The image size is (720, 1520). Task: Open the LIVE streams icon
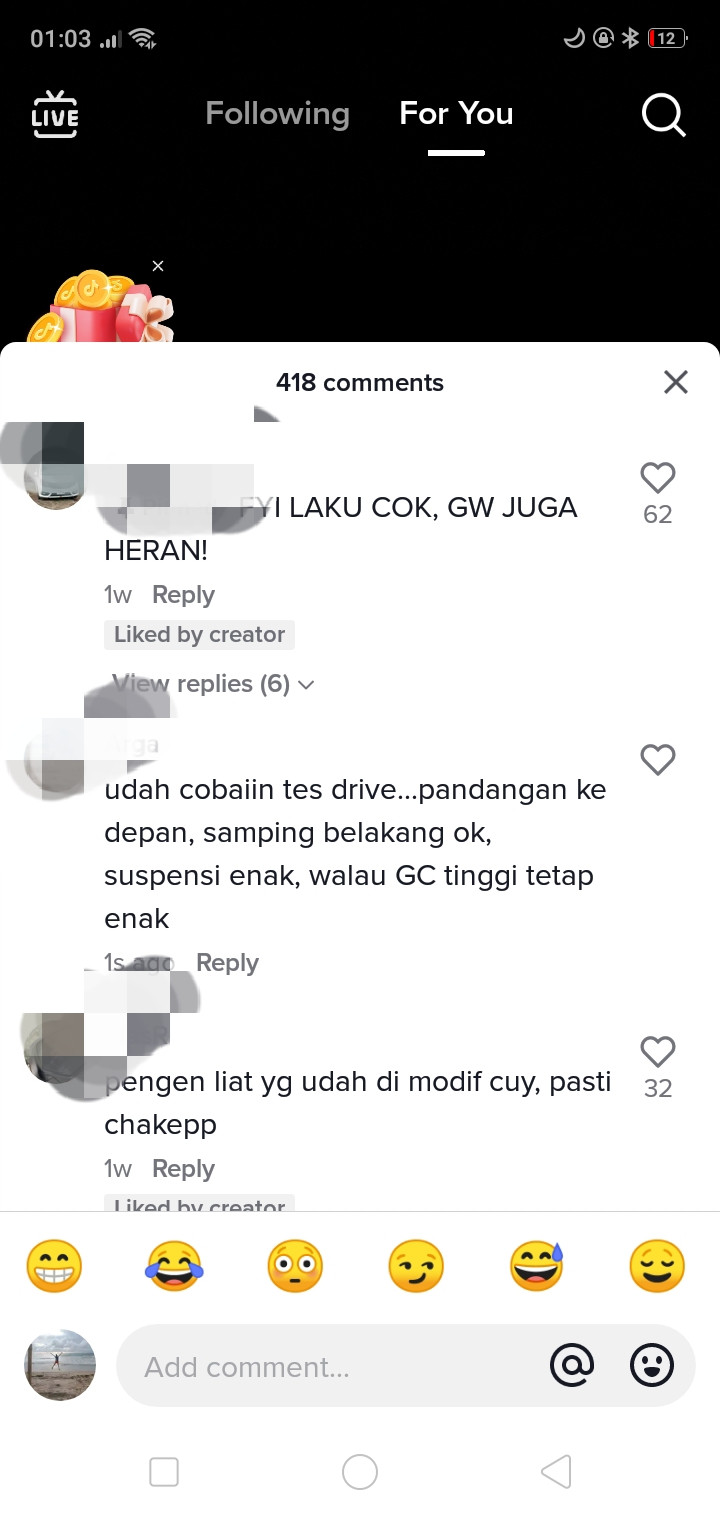click(x=55, y=114)
